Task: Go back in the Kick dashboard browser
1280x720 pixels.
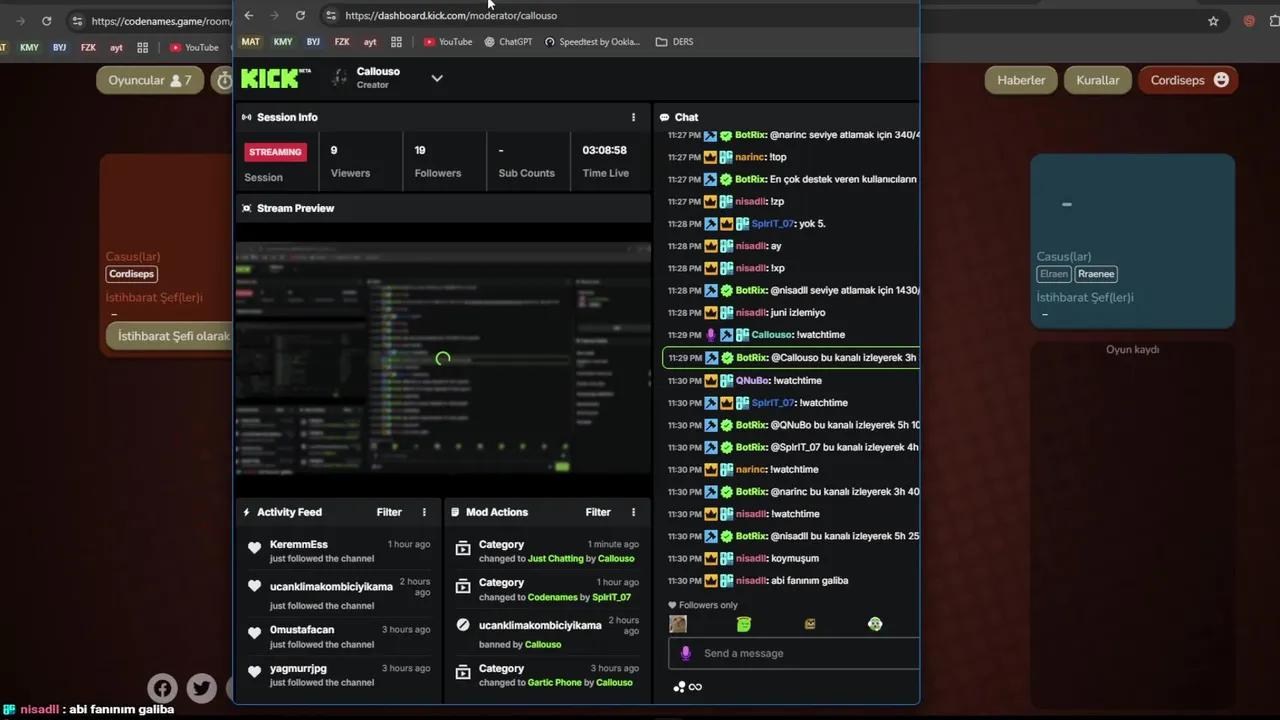Action: (249, 15)
